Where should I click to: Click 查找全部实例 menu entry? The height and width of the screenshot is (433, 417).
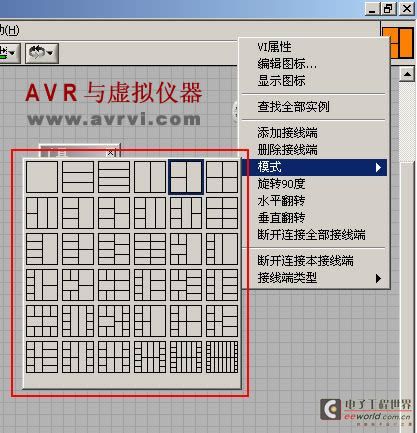293,107
